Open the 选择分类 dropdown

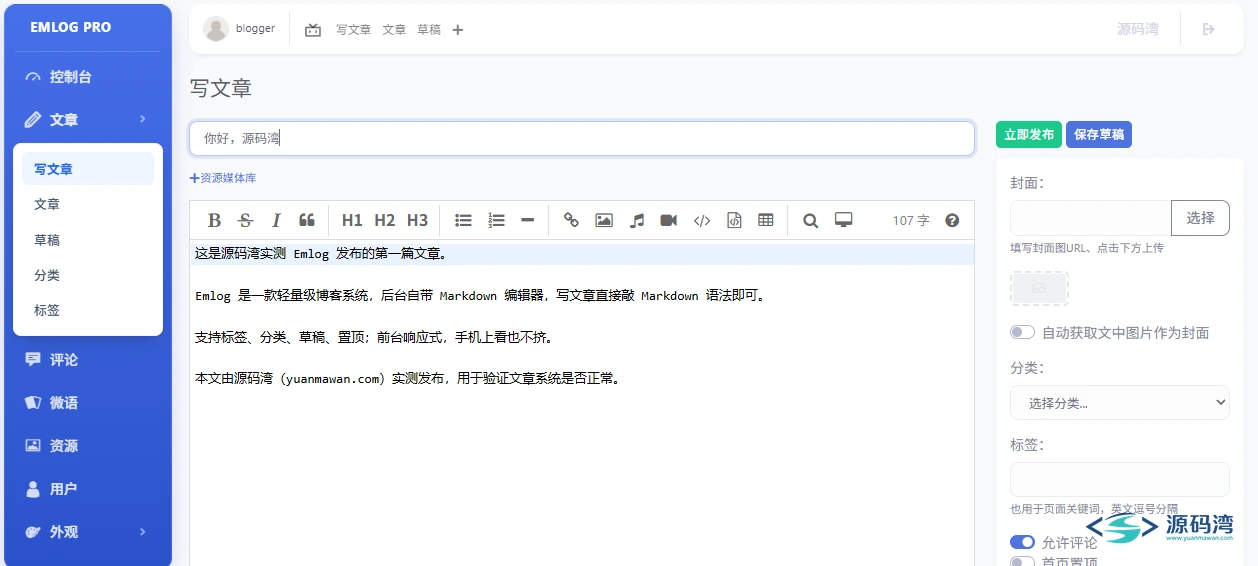[1120, 402]
